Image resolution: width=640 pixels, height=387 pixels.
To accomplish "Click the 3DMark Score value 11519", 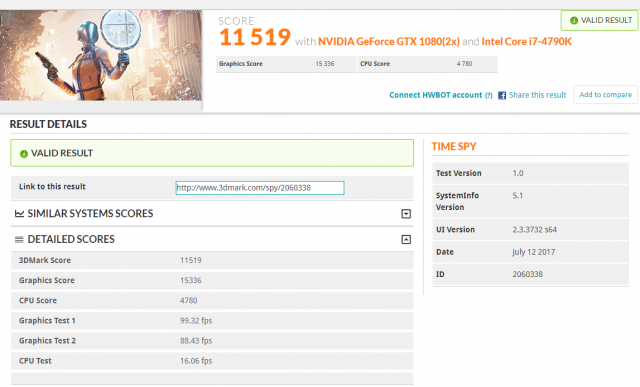I will 191,260.
